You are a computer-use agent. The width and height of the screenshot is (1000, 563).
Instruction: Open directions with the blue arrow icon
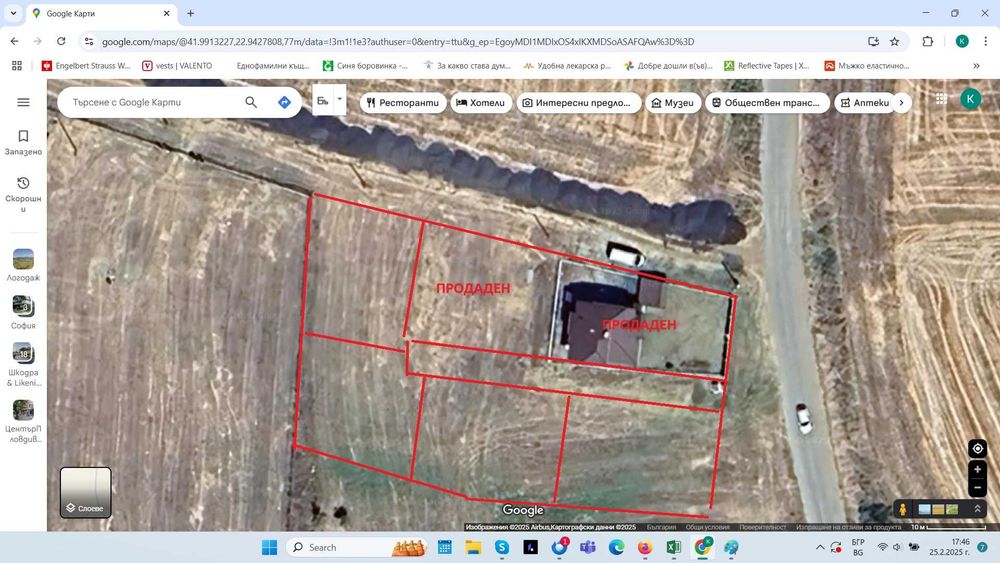(x=284, y=102)
